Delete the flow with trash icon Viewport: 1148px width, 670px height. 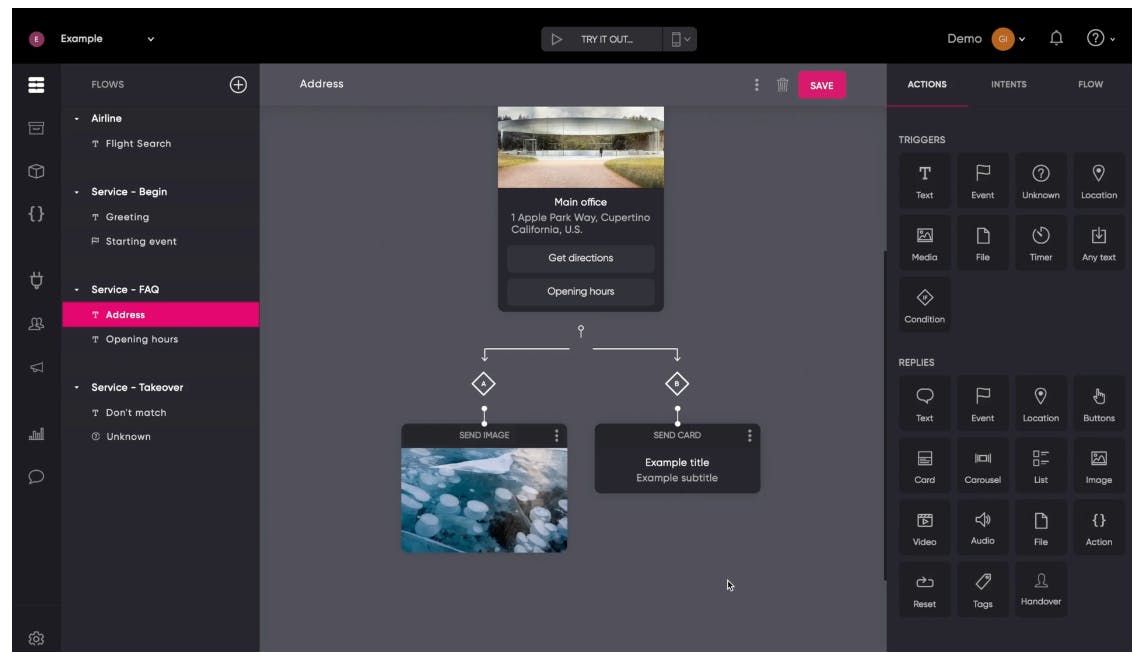782,85
